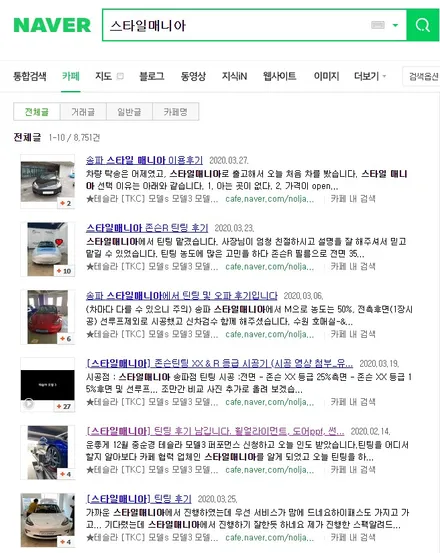This screenshot has width=440, height=553.
Task: Open the 틴팅 후기 남깁니다. 휠얼라이먼트 post
Action: click(215, 431)
